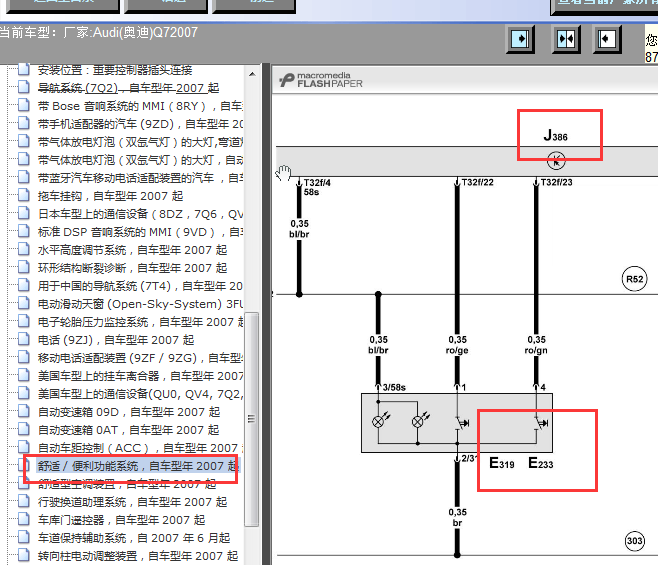Click the T32f/4 connector pin label

[317, 183]
